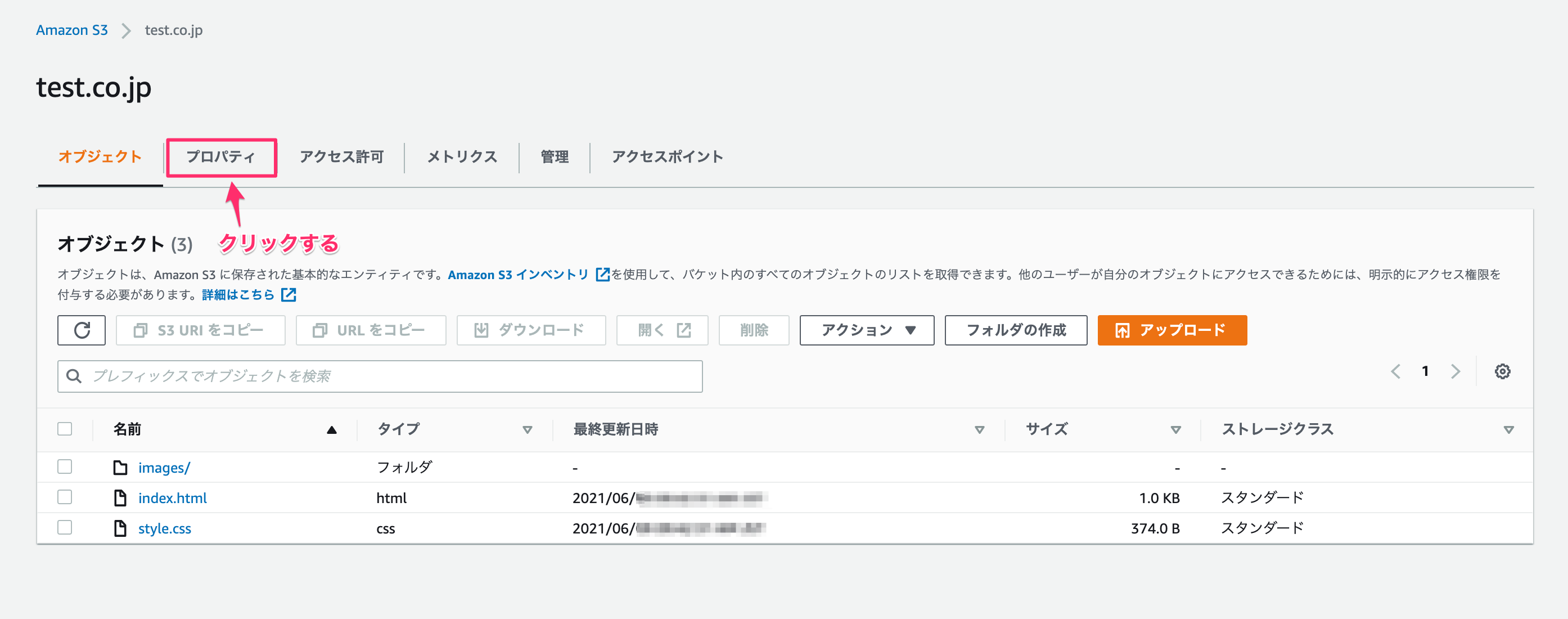This screenshot has height=619, width=1568.
Task: Click the file icon next to style.css
Action: coord(120,528)
